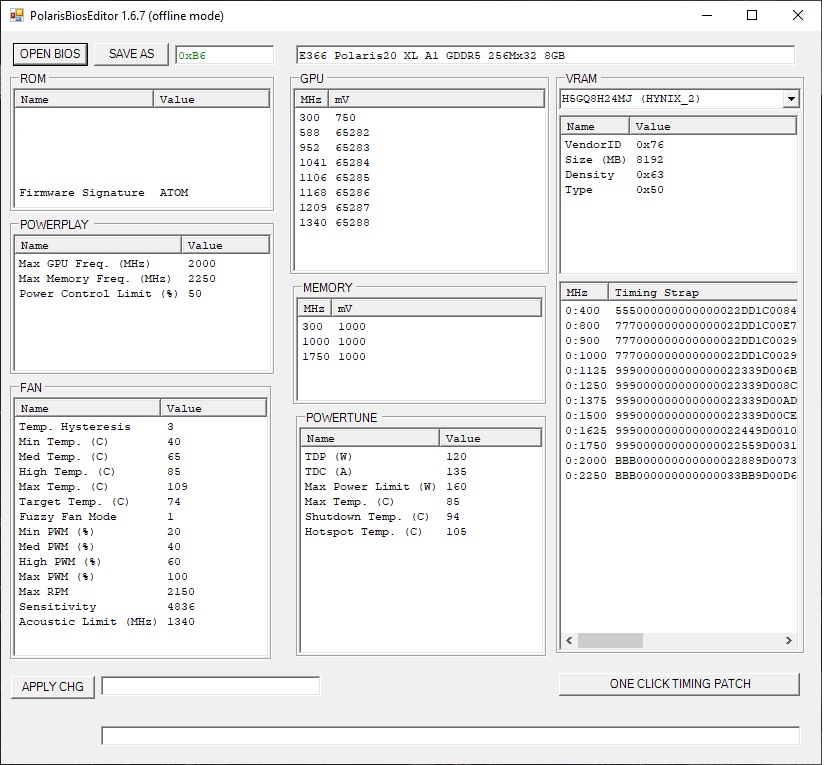The height and width of the screenshot is (765, 824).
Task: Select timing strap row 0:2250
Action: click(x=679, y=475)
